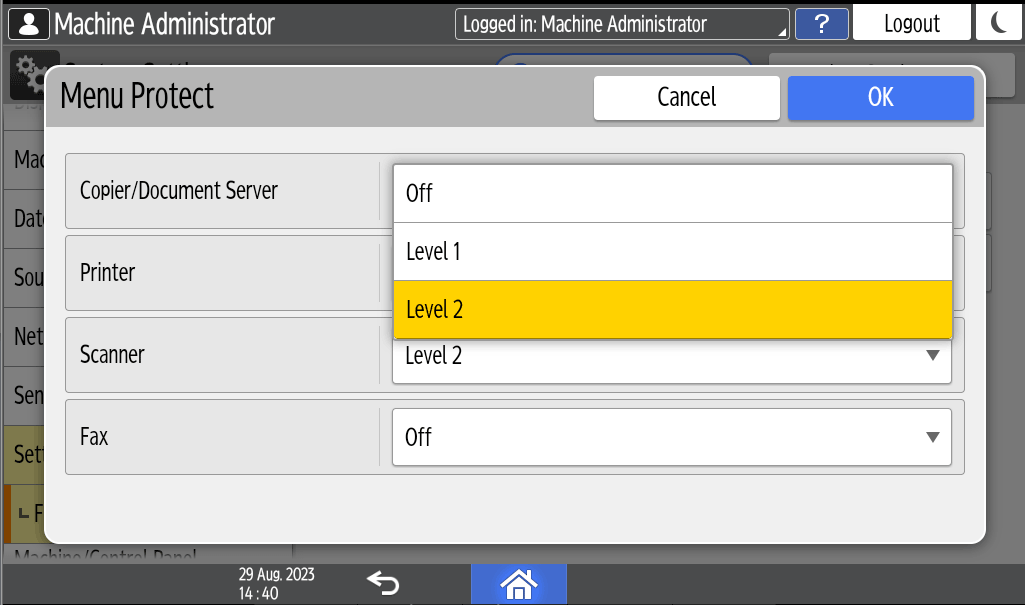Screen dimensions: 1025x605
Task: Click the Menu Protect dialog title
Action: [137, 96]
